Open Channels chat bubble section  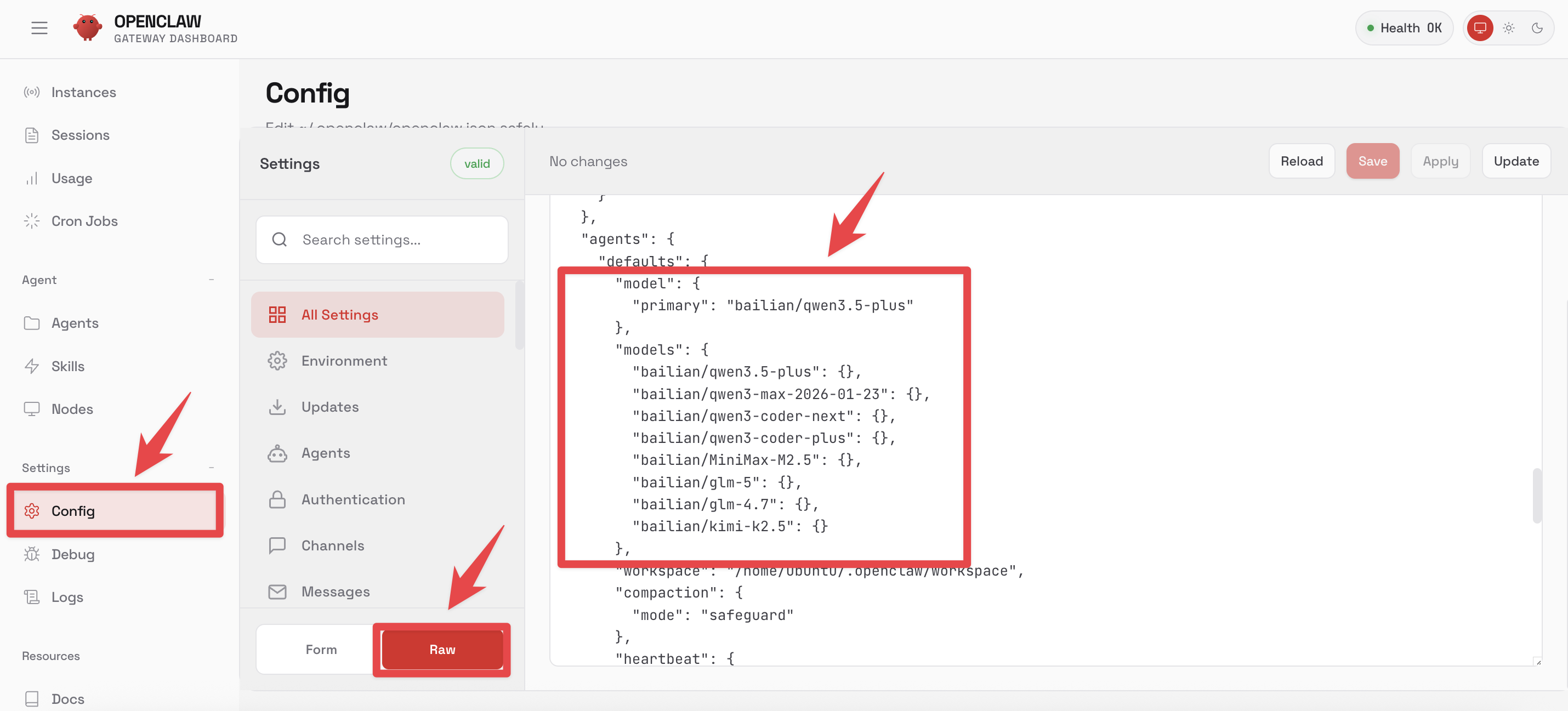click(x=332, y=545)
